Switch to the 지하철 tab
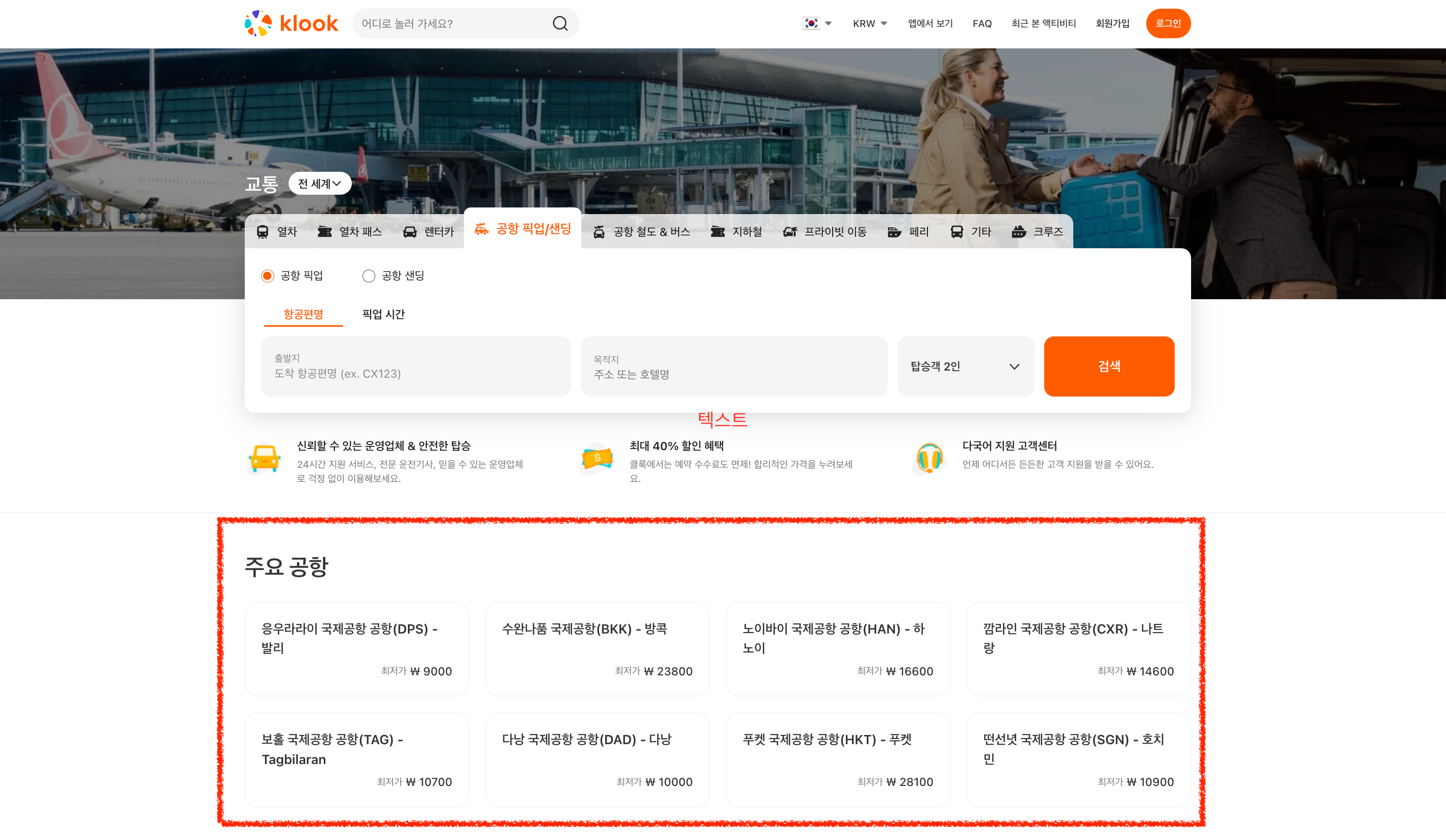The height and width of the screenshot is (840, 1446). tap(737, 232)
